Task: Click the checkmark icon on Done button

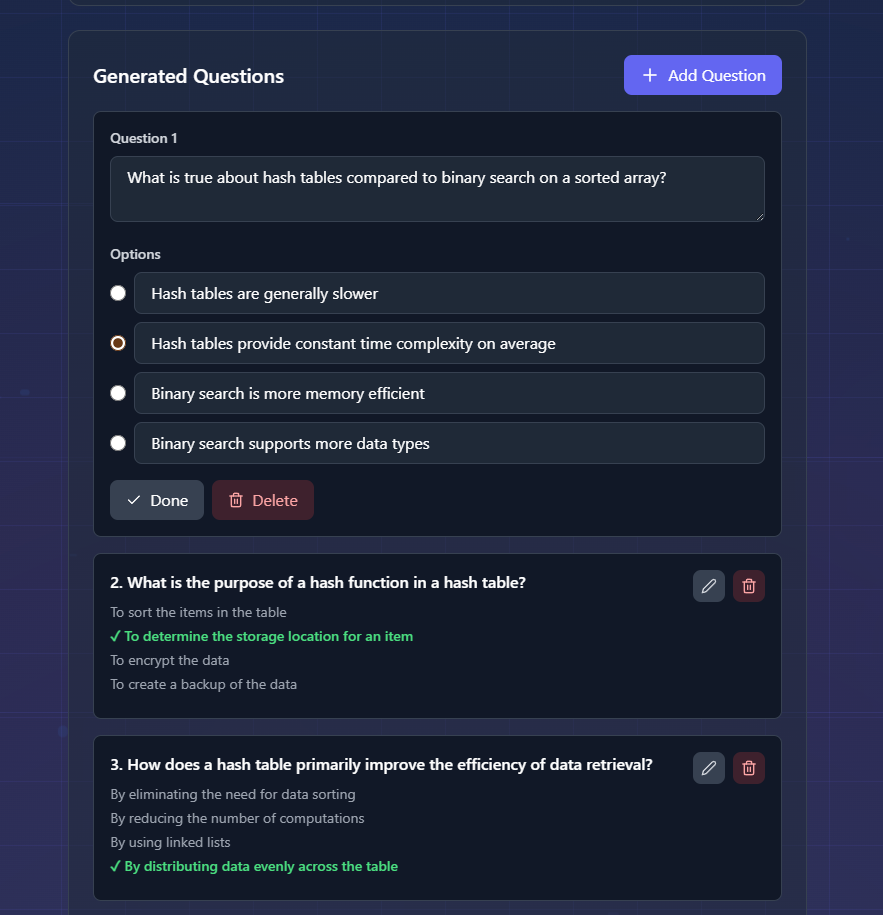Action: tap(134, 500)
